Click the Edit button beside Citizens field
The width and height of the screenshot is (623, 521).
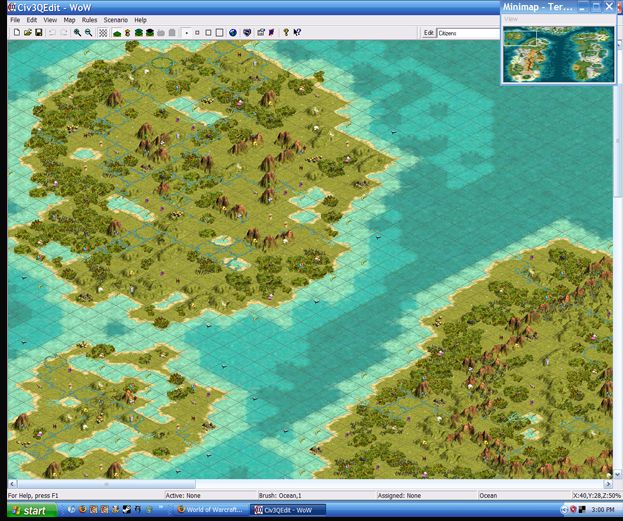[428, 33]
